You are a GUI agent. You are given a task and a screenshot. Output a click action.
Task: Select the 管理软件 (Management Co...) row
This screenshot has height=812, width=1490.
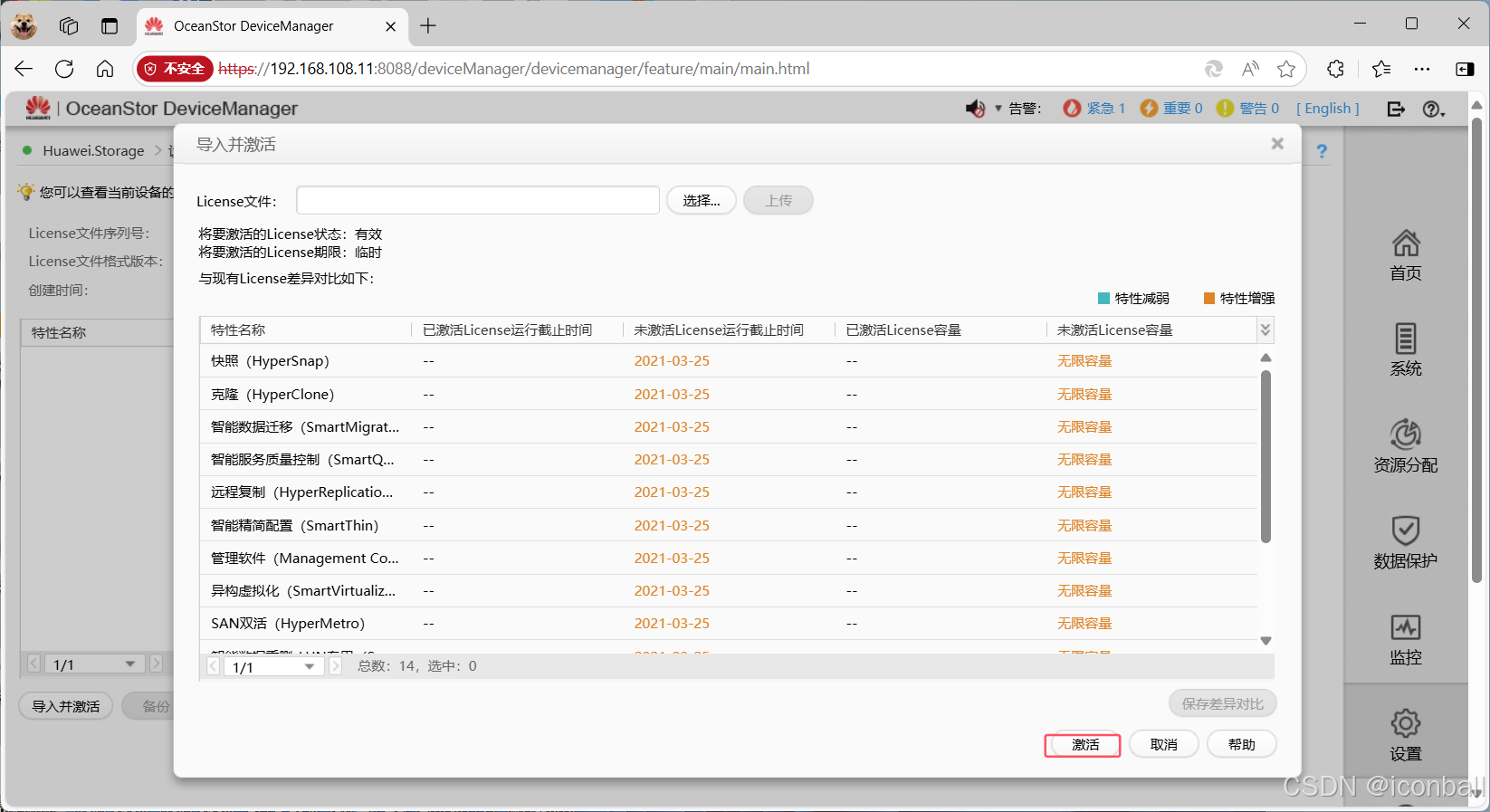click(729, 558)
